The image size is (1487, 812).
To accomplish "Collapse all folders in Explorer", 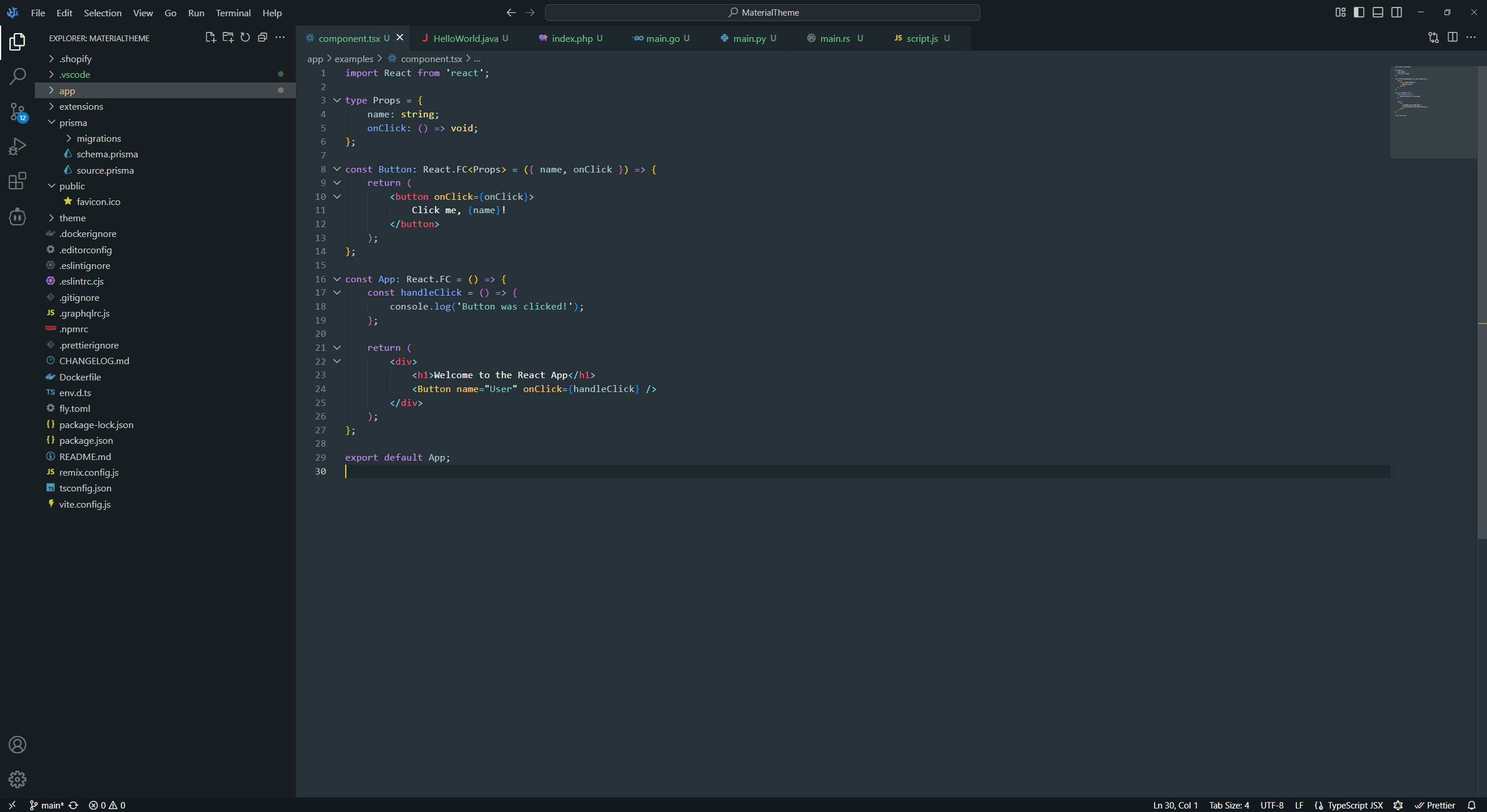I will [263, 38].
